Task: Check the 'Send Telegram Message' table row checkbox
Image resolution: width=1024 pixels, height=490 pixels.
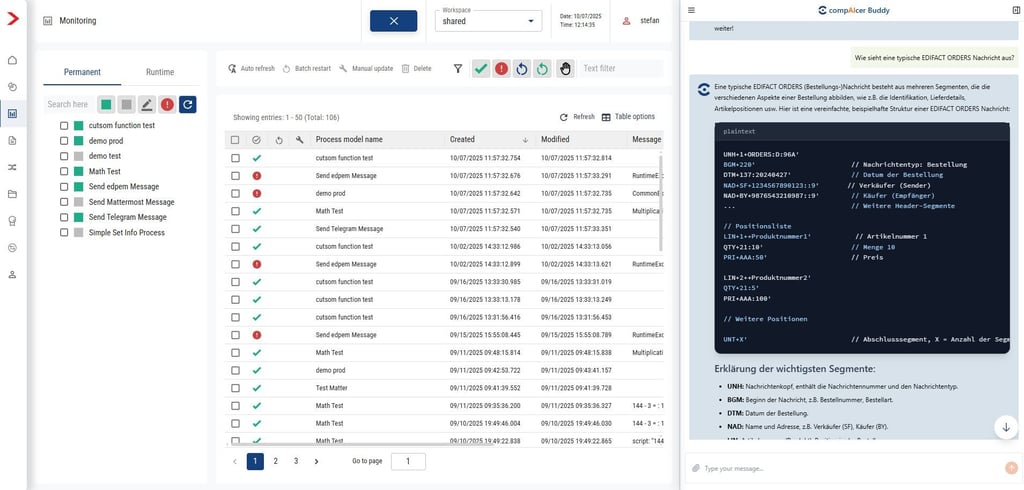Action: [235, 229]
